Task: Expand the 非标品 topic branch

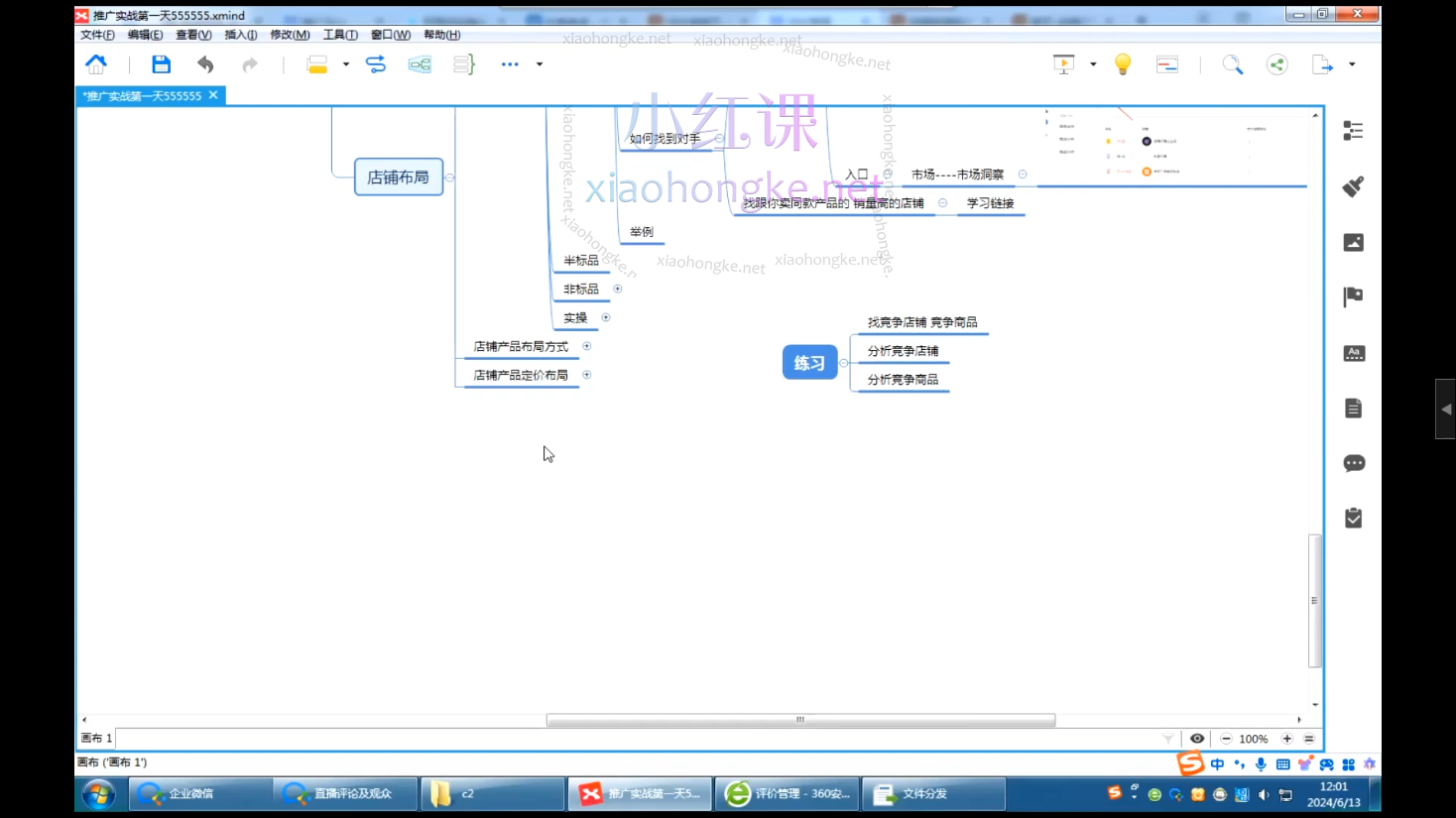Action: 617,290
